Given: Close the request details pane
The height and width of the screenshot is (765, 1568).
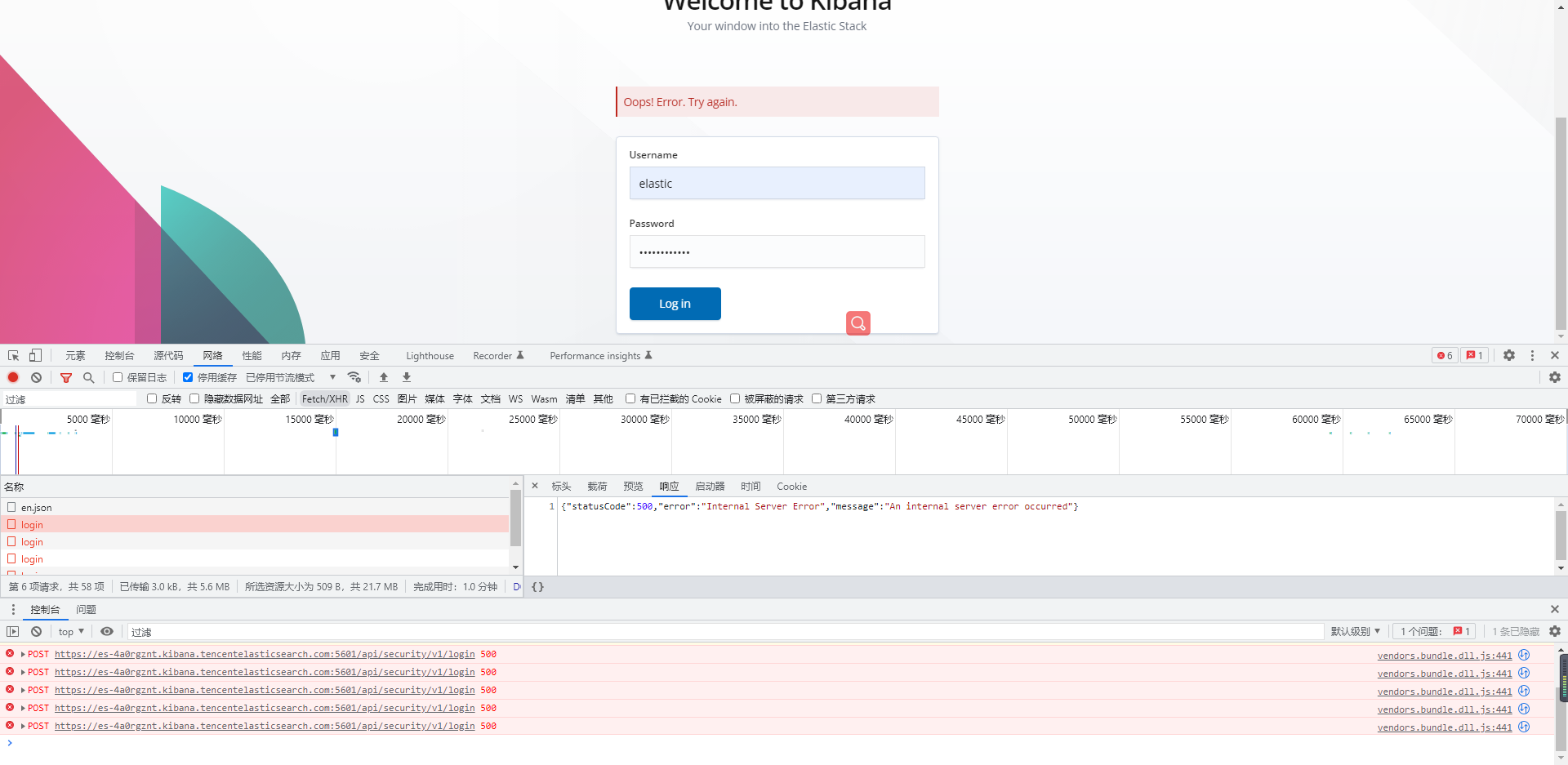Looking at the screenshot, I should point(535,486).
